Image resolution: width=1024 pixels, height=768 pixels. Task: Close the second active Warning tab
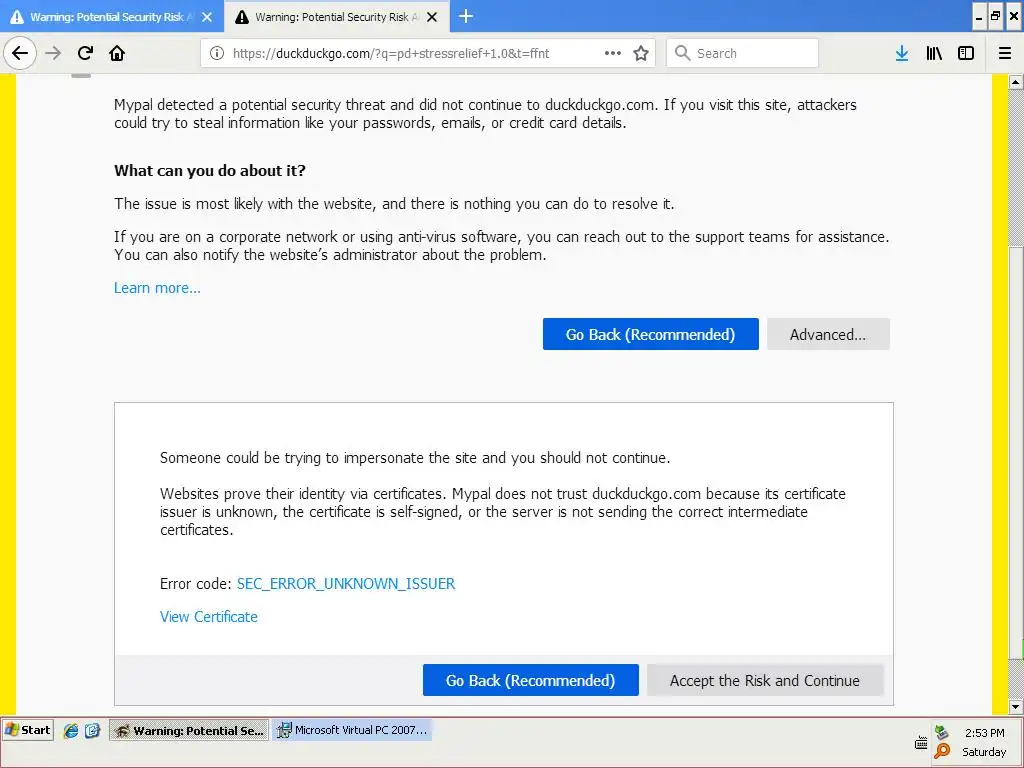click(x=432, y=17)
